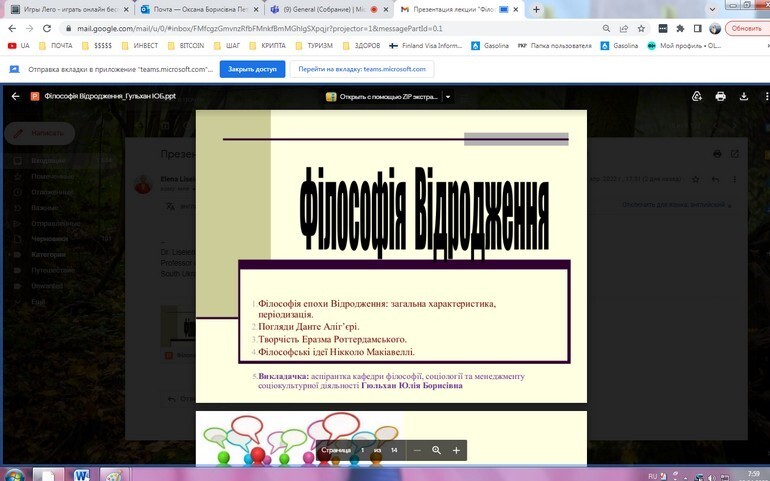Switch to the 'Игры Лего' browser tab

(x=65, y=9)
